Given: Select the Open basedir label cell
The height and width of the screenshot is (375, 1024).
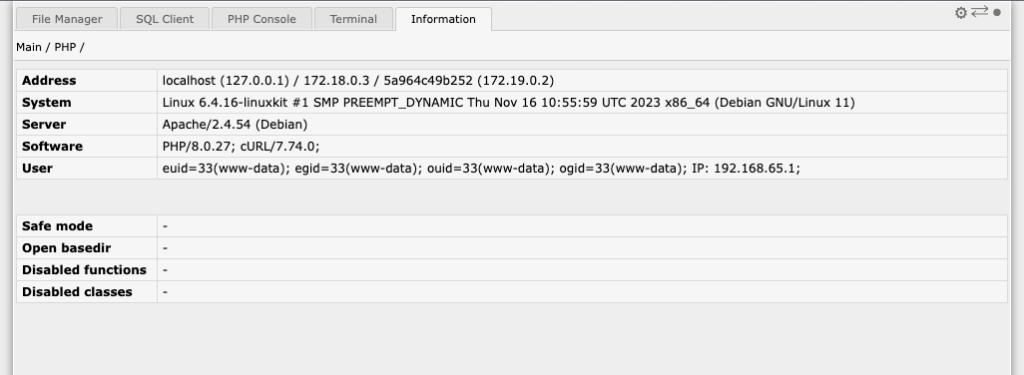Looking at the screenshot, I should [87, 248].
